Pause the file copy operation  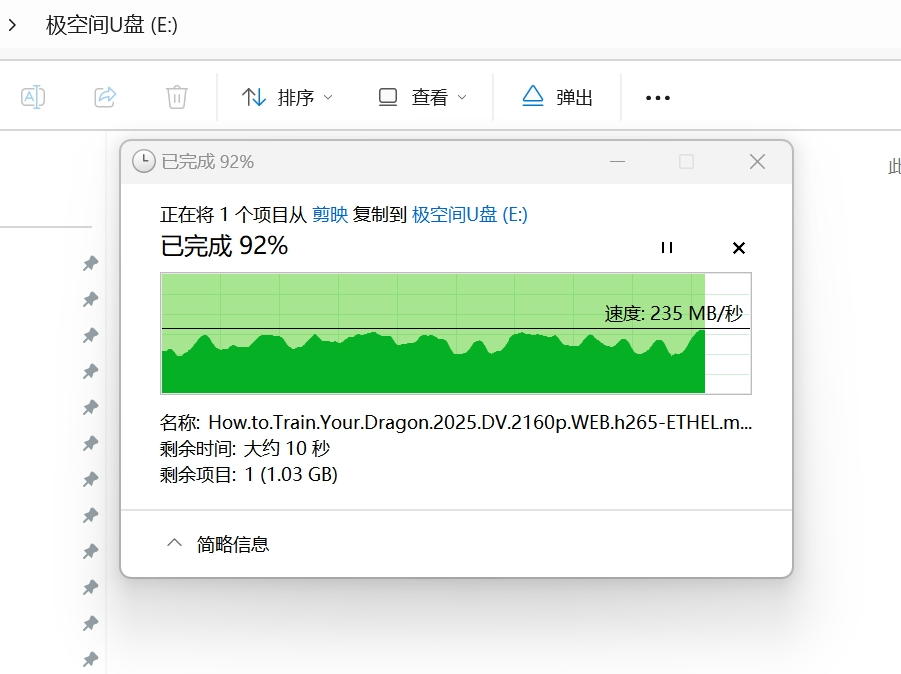click(667, 248)
